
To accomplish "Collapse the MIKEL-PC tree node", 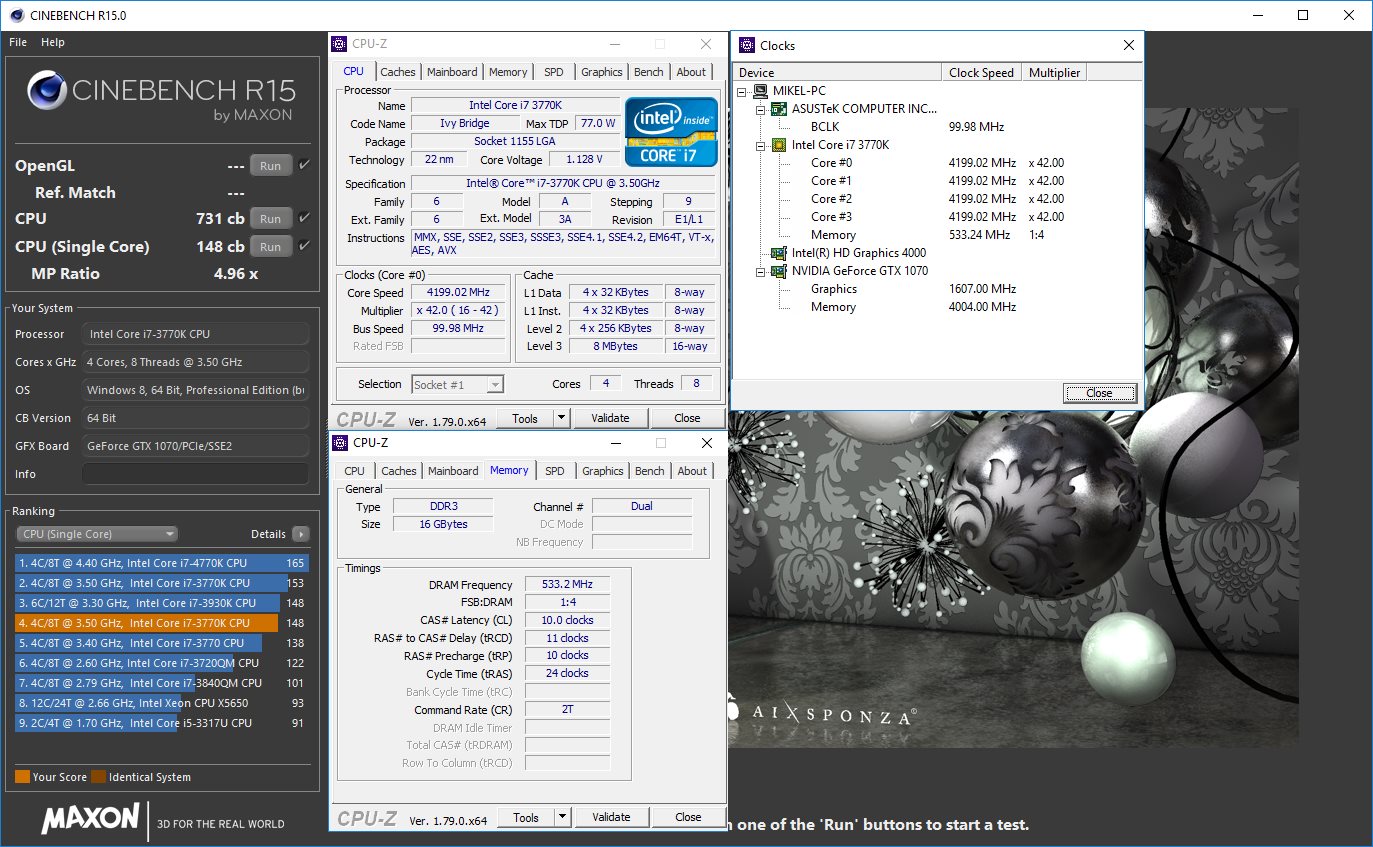I will (743, 91).
